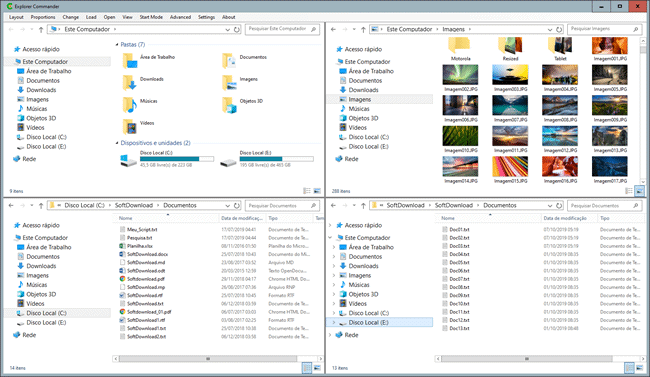Viewport: 650px width, 377px height.
Task: Collapse the Pastas (7) group
Action: click(117, 44)
